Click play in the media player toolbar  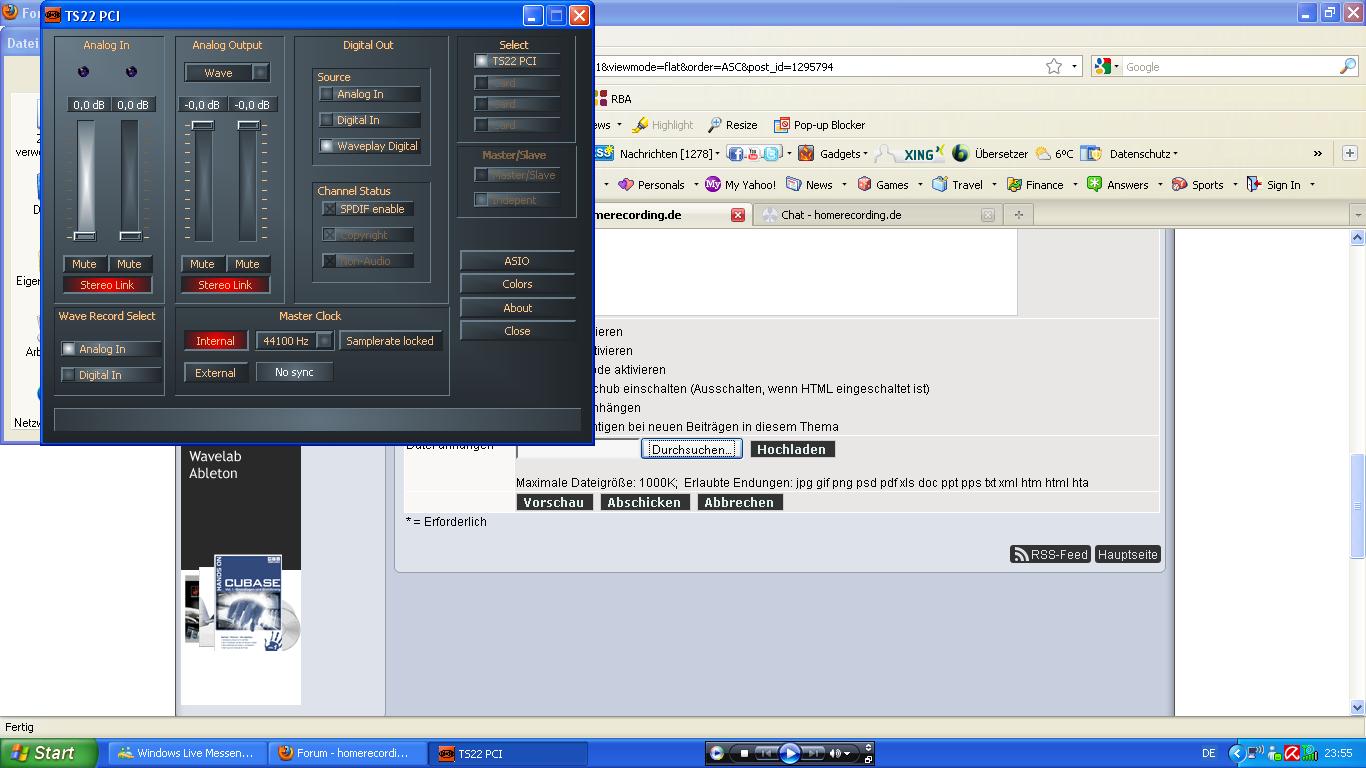pyautogui.click(x=790, y=753)
